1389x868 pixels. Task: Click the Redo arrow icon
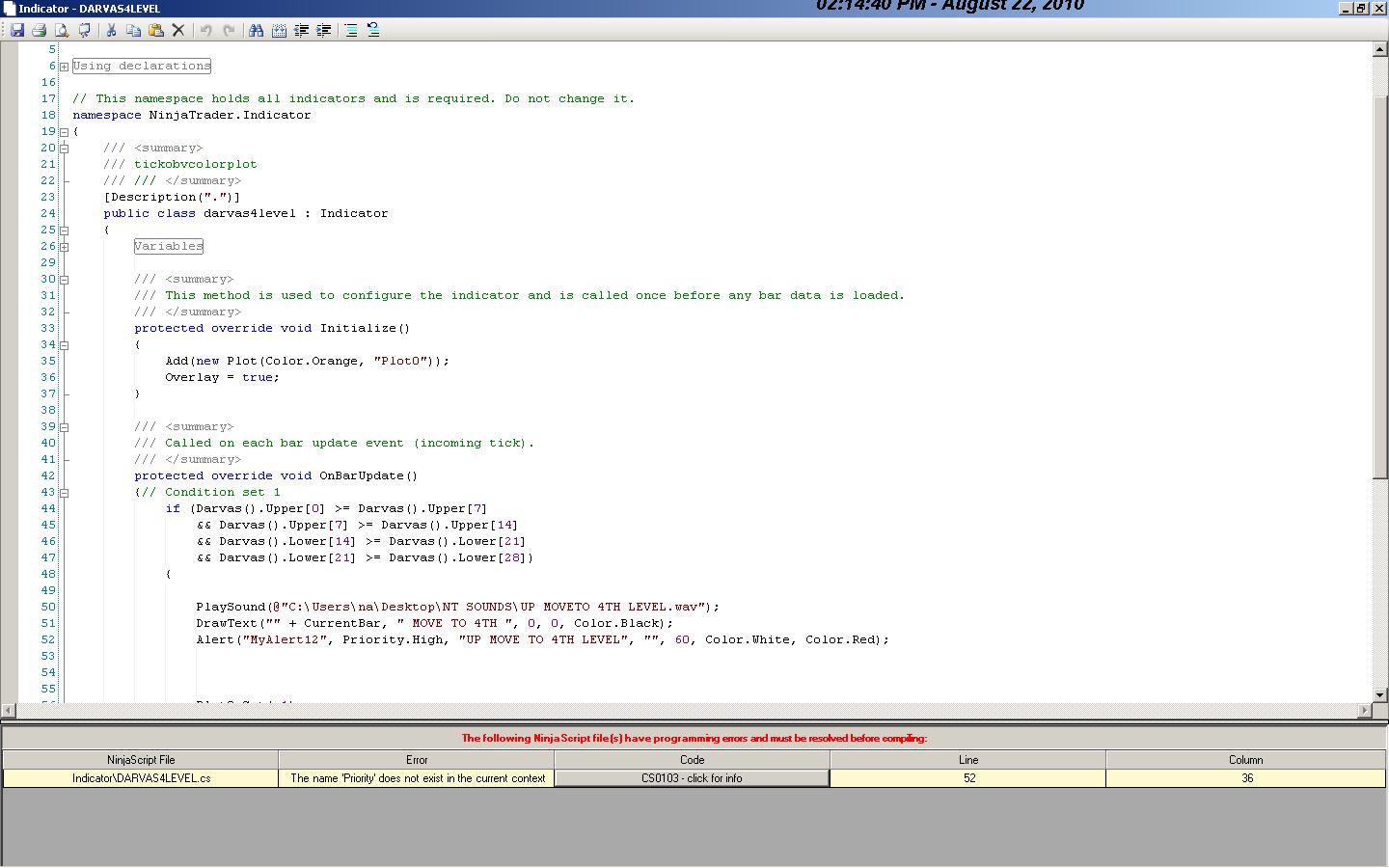[229, 30]
